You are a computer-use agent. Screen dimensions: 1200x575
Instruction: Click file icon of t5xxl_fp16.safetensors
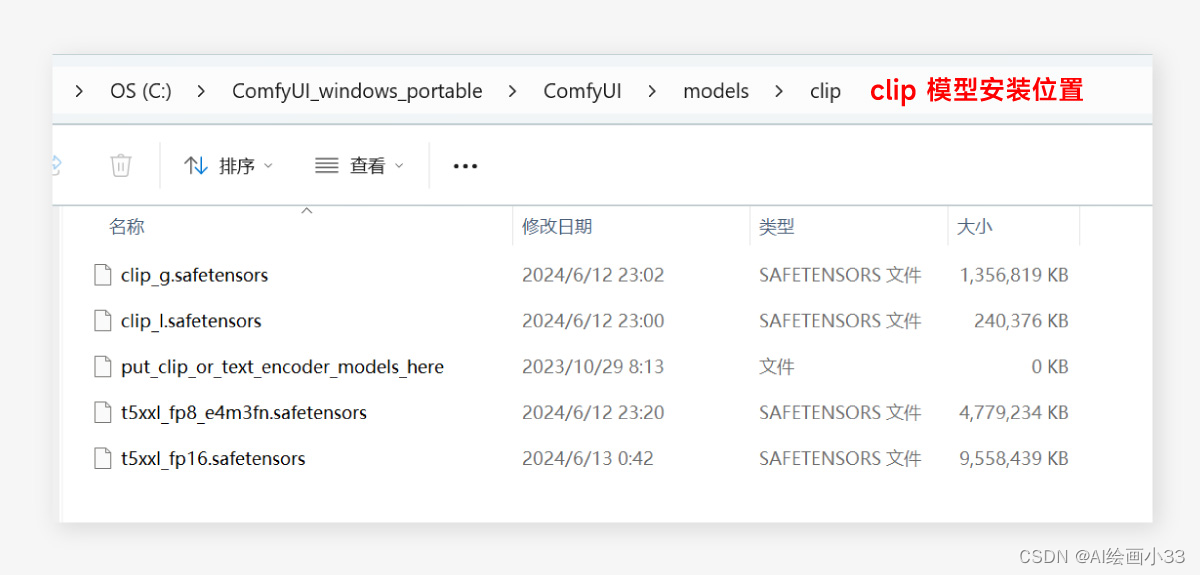coord(102,459)
